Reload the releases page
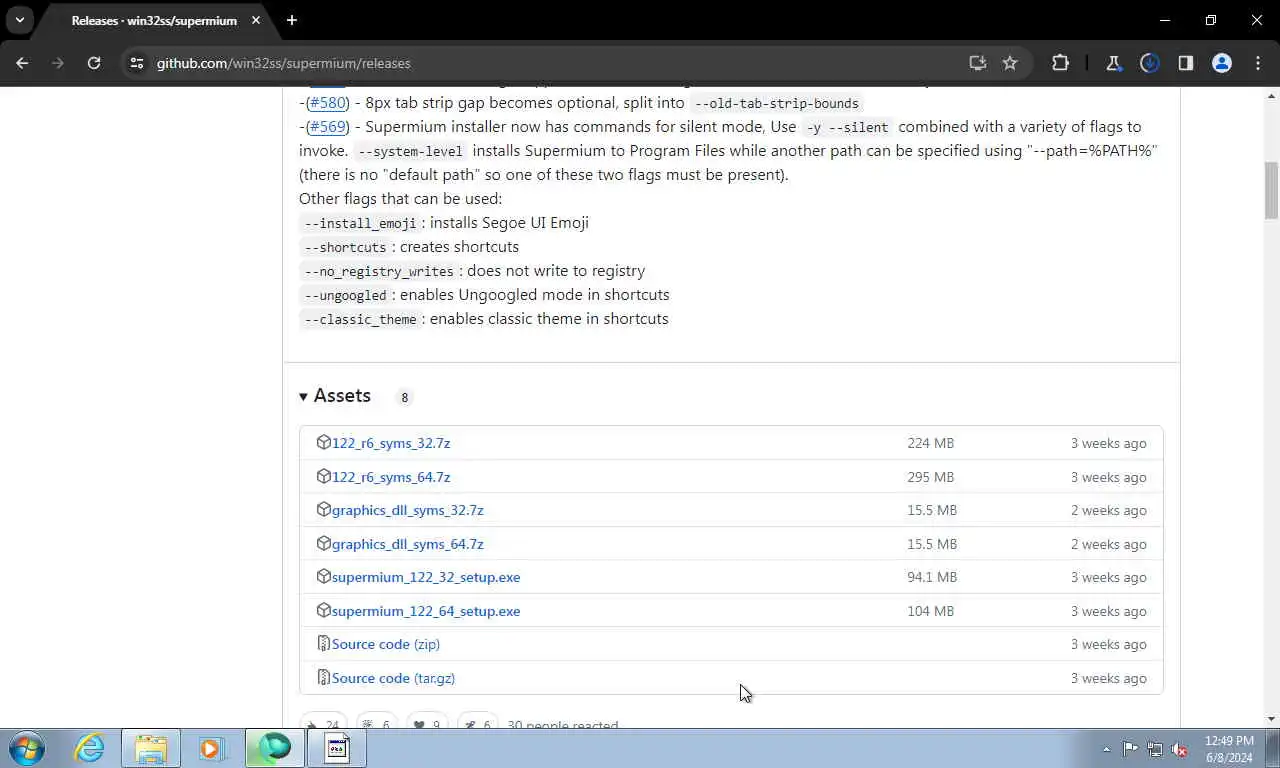The width and height of the screenshot is (1280, 768). pos(94,63)
